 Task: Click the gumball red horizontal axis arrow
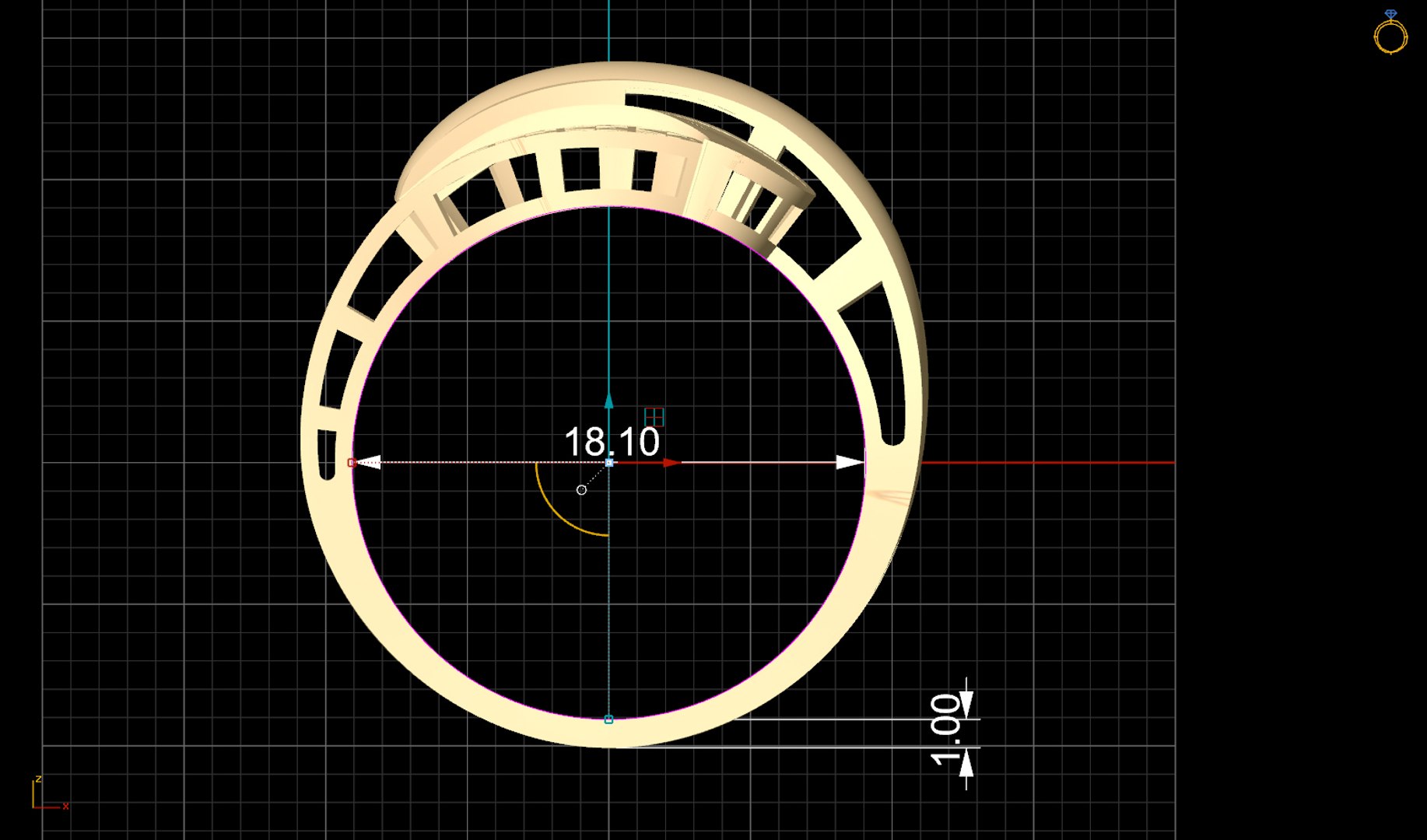pyautogui.click(x=671, y=463)
